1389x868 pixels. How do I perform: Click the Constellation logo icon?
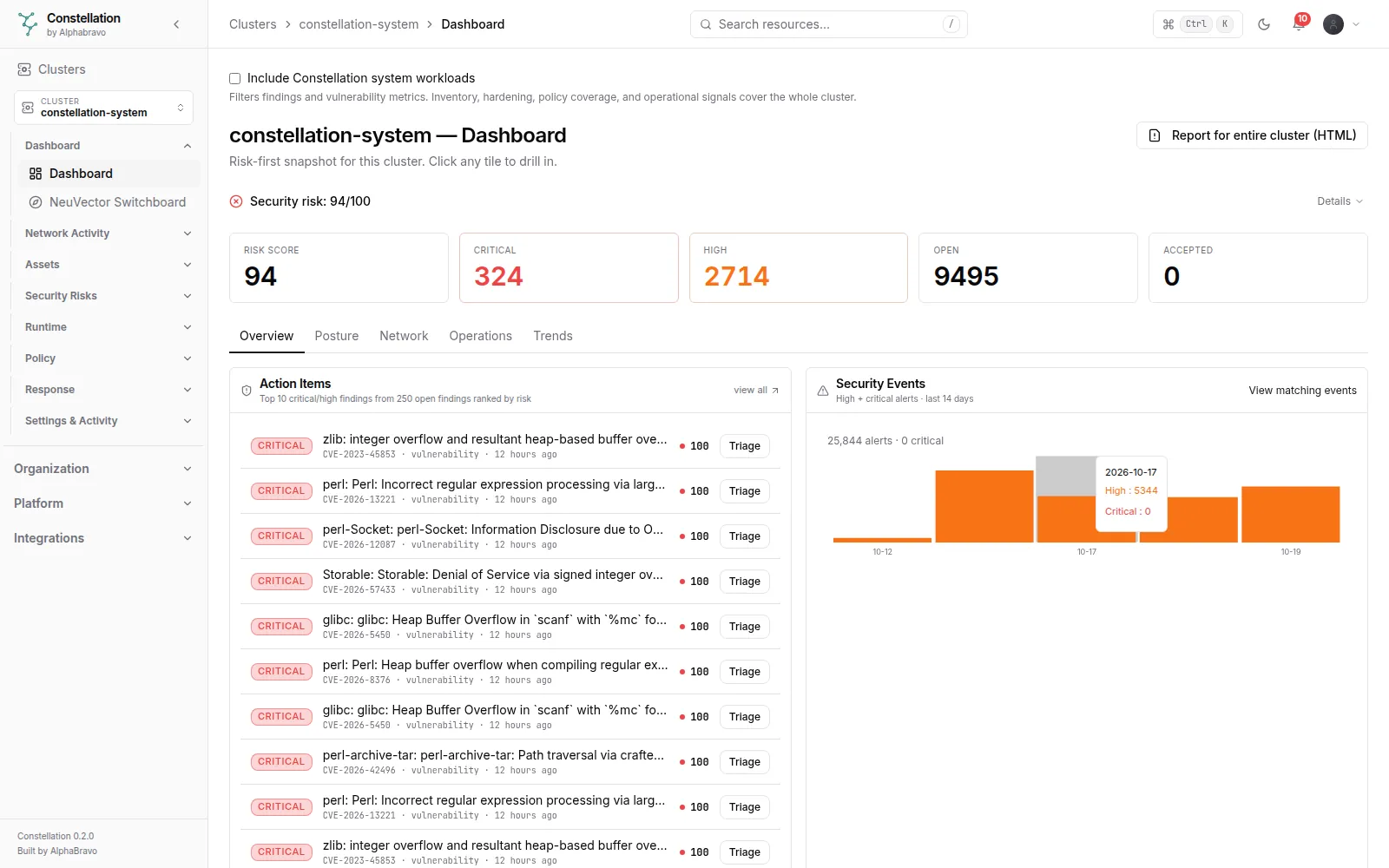pos(28,24)
